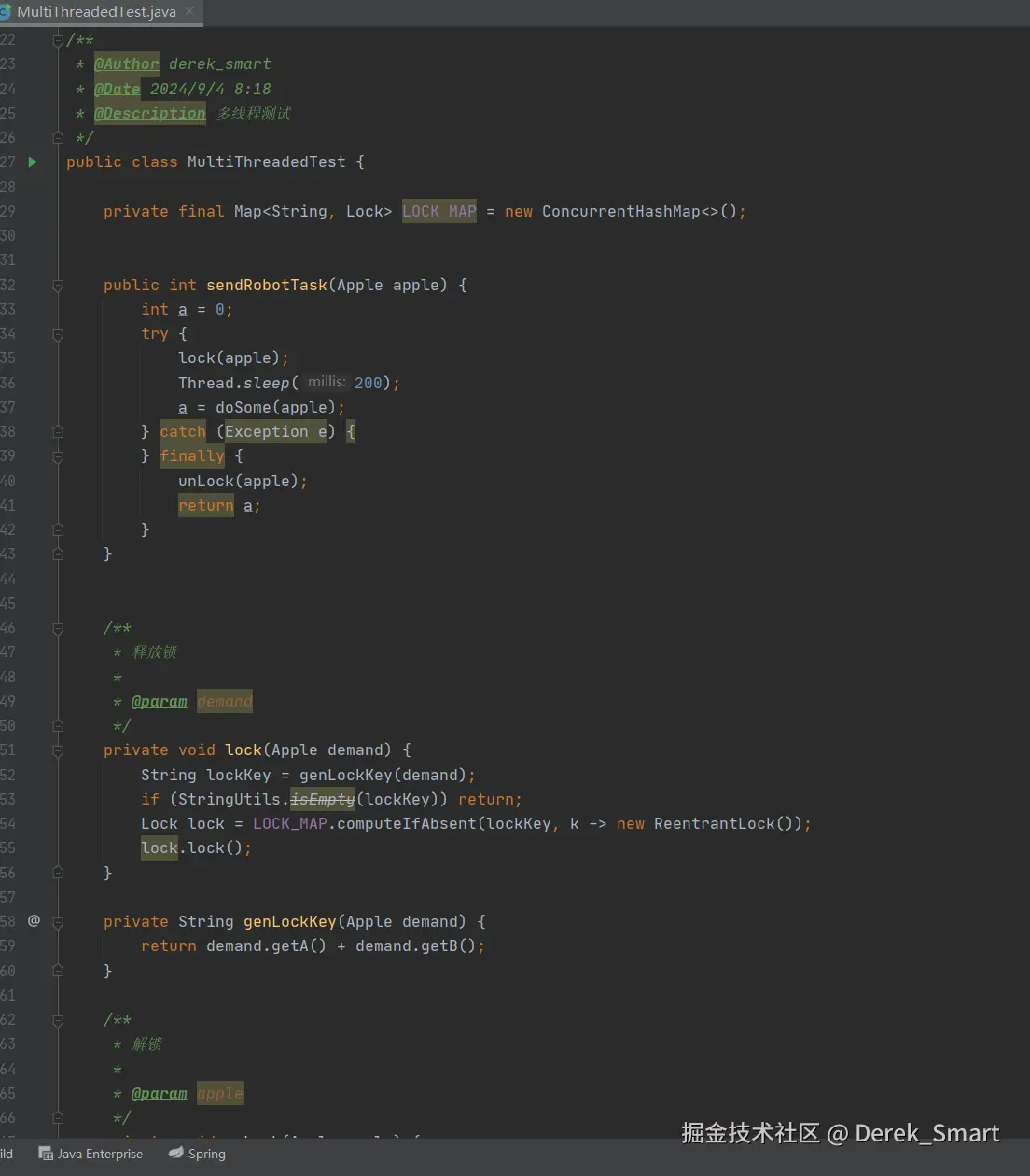Click the @Author Javadoc tag
Screen dimensions: 1030x1176
tap(127, 63)
